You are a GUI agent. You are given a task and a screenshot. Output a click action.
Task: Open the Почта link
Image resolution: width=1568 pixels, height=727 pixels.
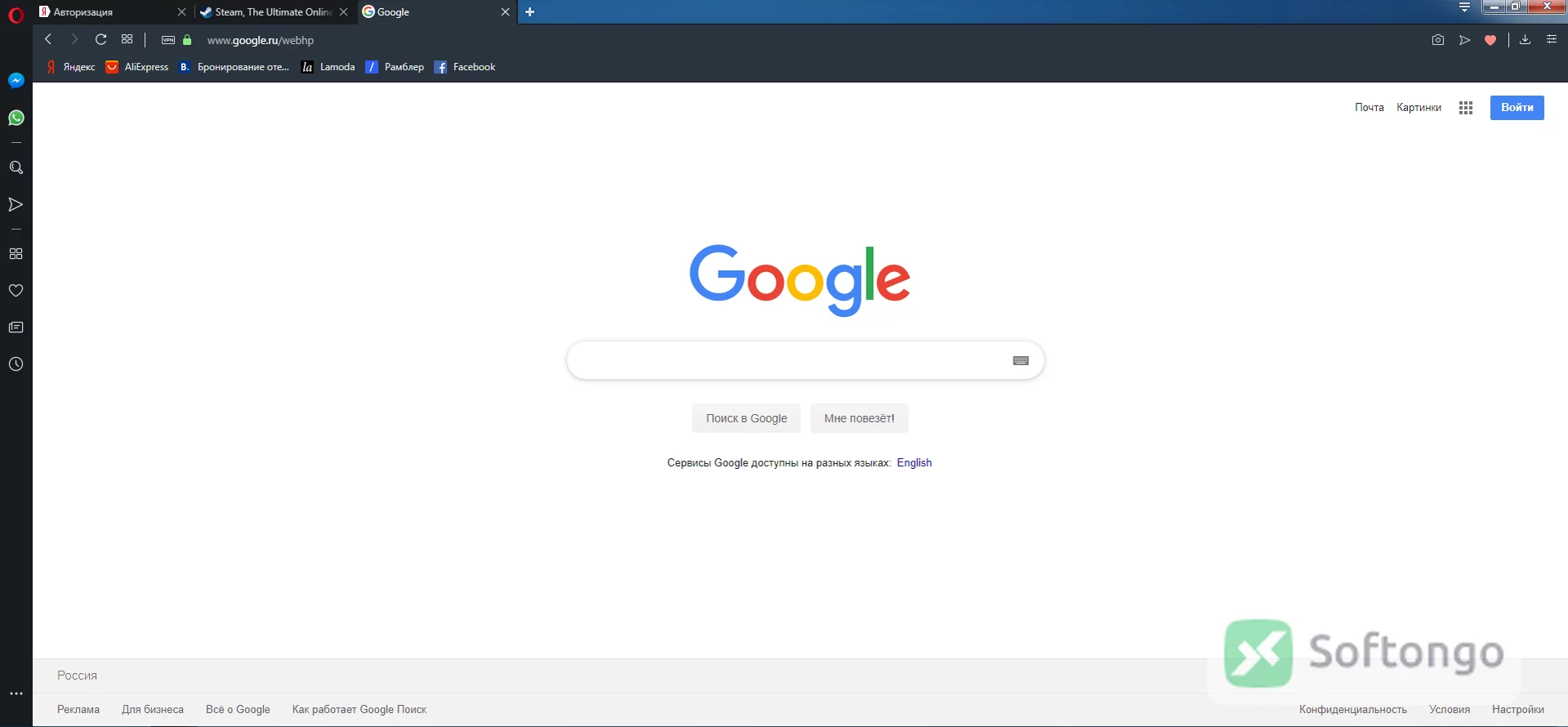1369,108
